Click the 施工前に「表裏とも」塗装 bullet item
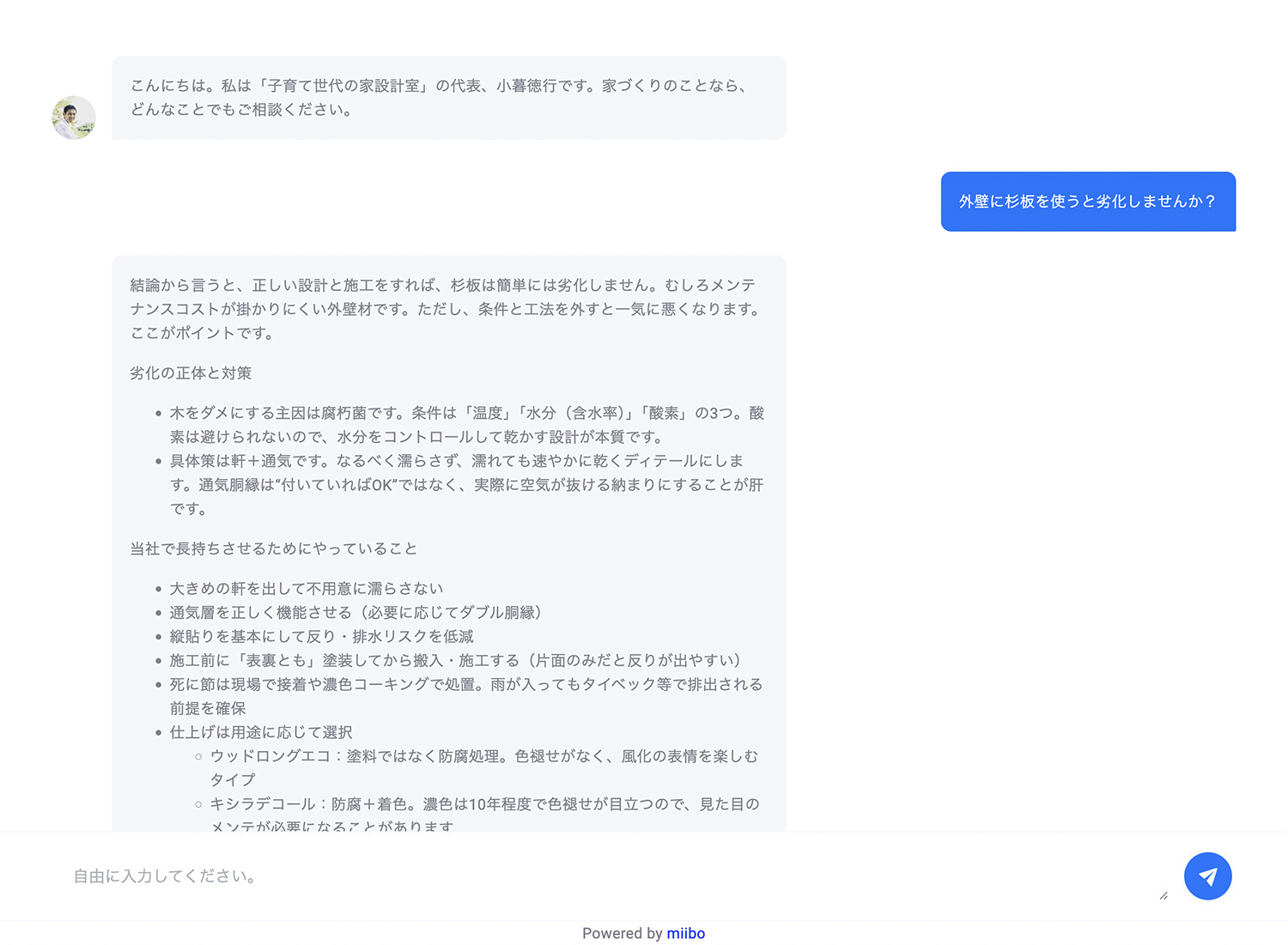Screen dimensions: 1288x945 tap(455, 661)
